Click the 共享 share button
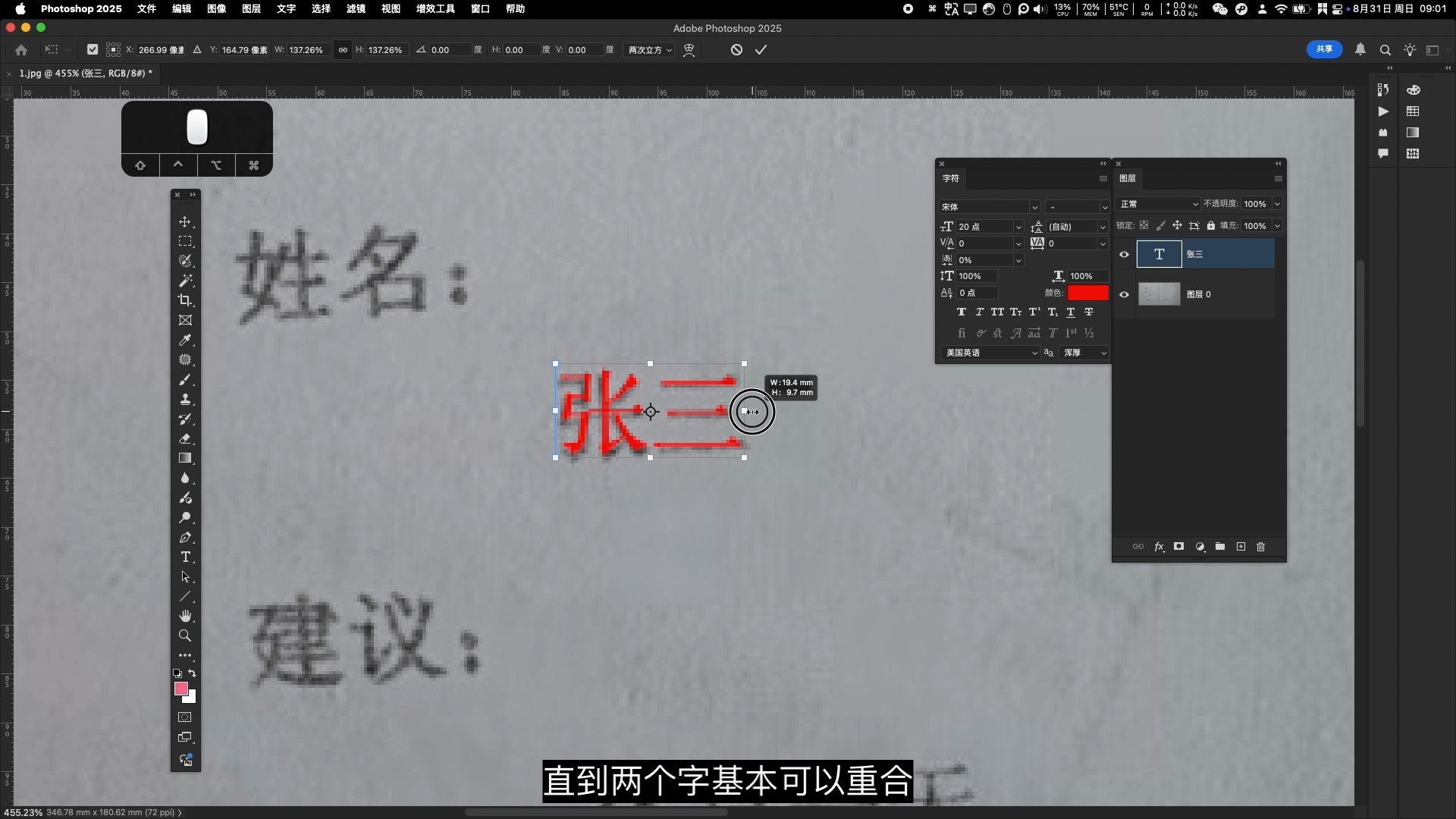This screenshot has width=1456, height=819. coord(1324,49)
